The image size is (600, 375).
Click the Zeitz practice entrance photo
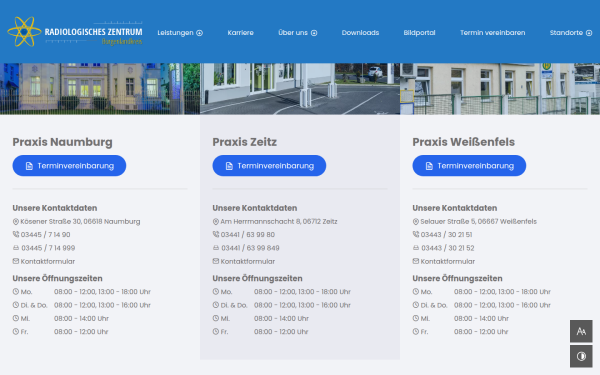pyautogui.click(x=300, y=89)
